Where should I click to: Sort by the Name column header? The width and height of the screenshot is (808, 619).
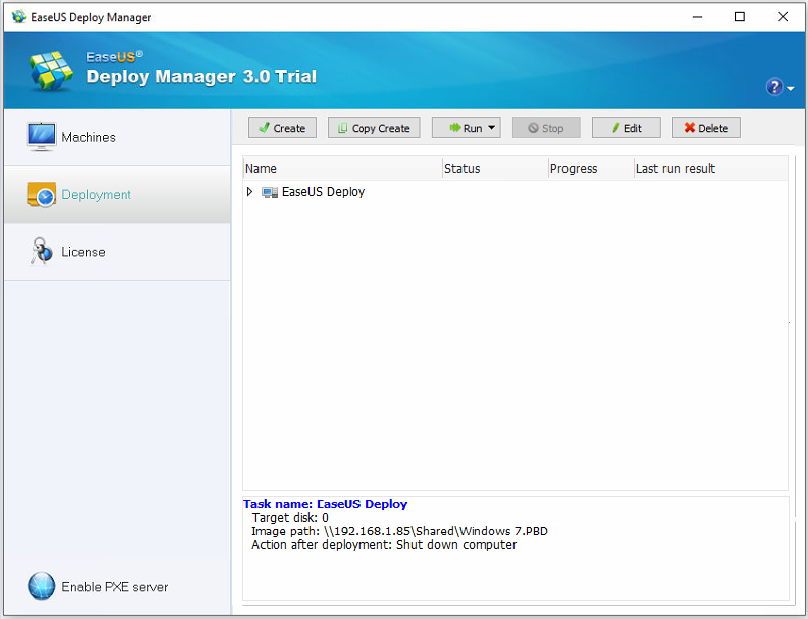342,169
